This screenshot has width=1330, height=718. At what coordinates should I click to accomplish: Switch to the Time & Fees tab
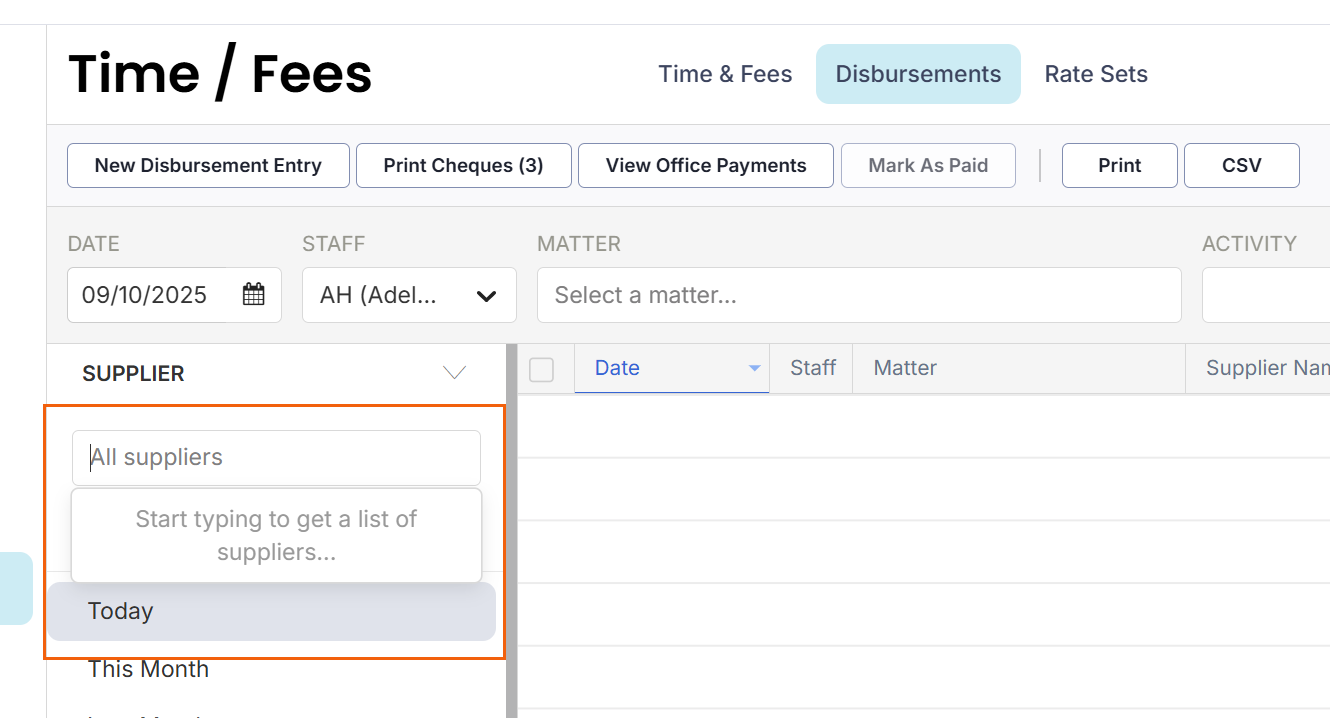click(x=725, y=74)
